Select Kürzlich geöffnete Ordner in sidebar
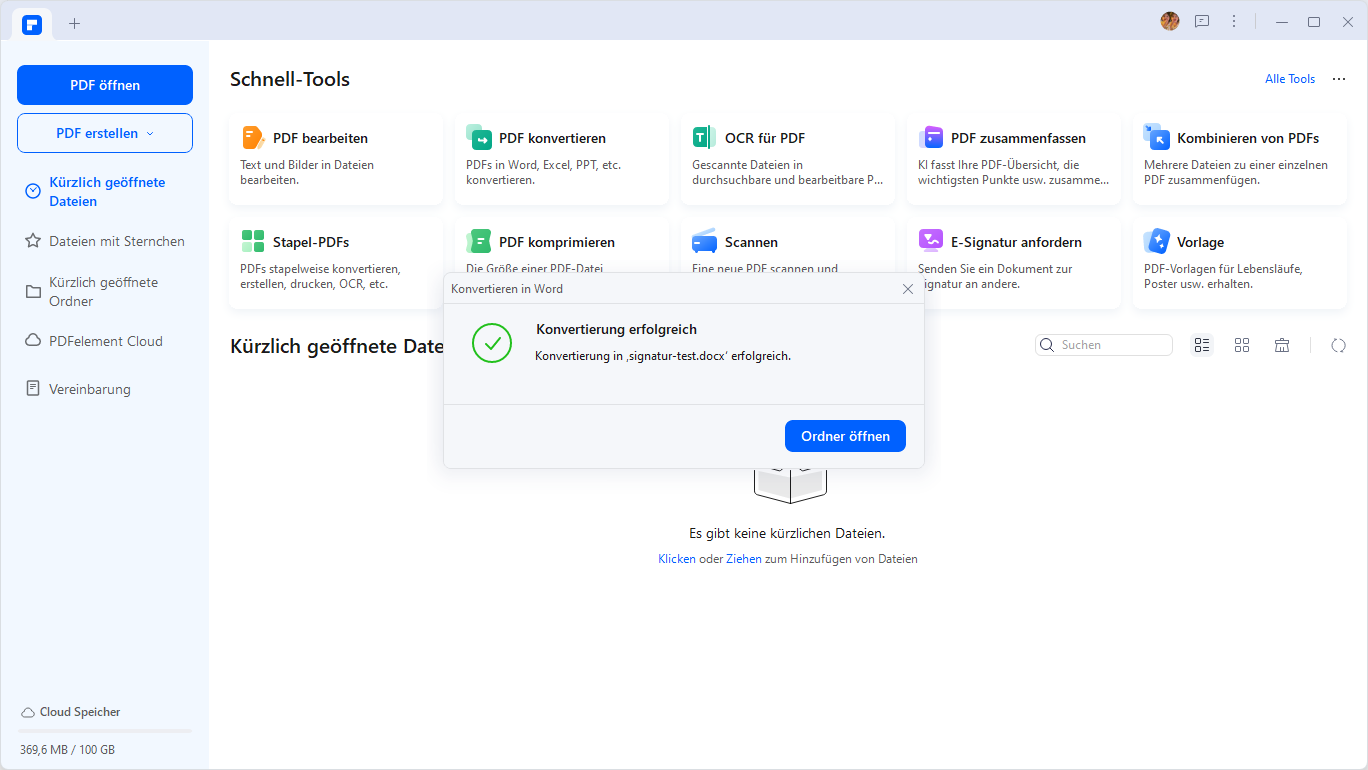 pos(105,292)
